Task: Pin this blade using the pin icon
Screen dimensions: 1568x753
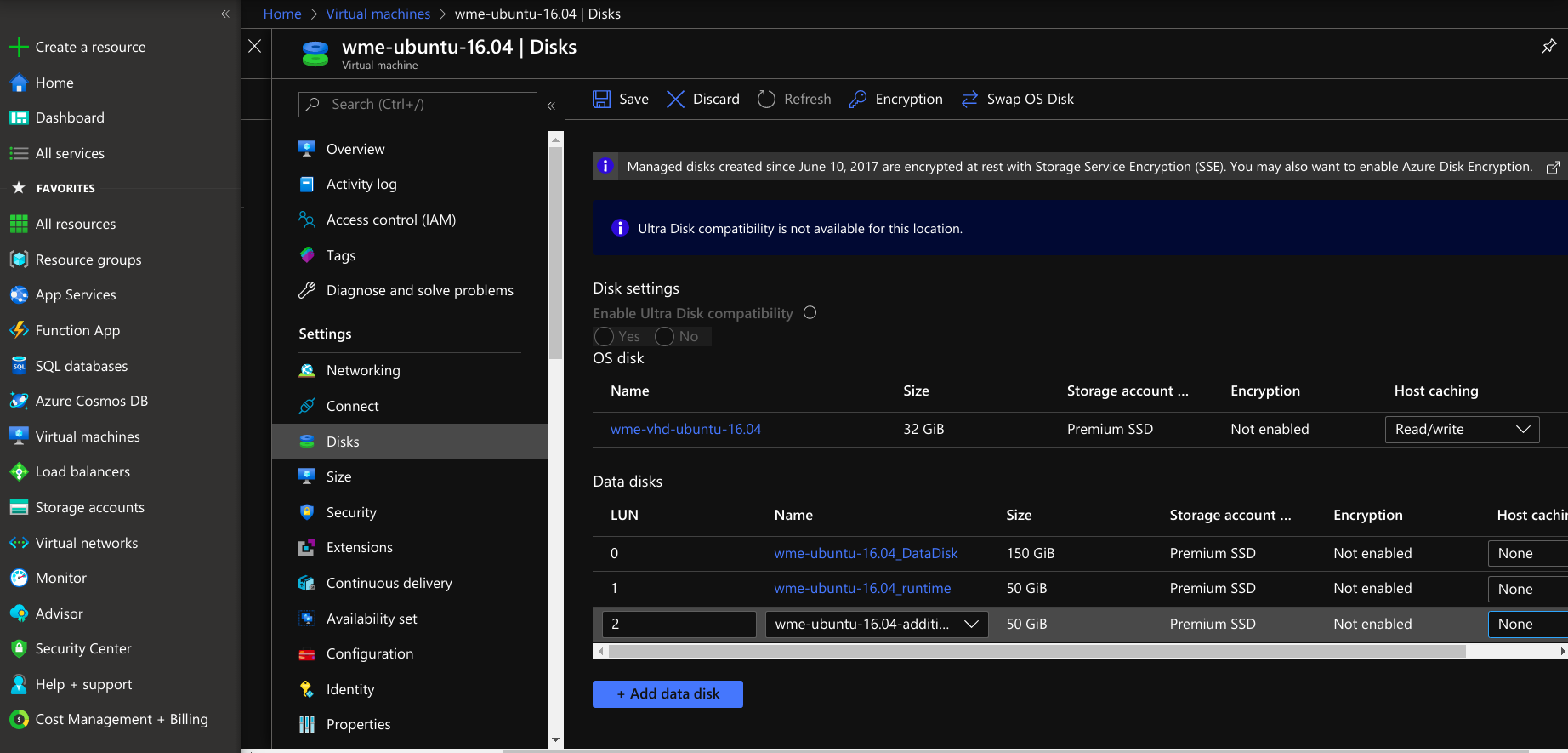Action: tap(1548, 47)
